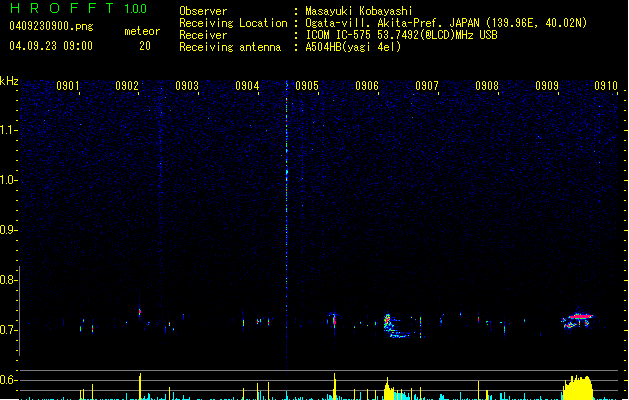Click the red echo spot at 0902
Screen dimensions: 629x400
tap(140, 311)
